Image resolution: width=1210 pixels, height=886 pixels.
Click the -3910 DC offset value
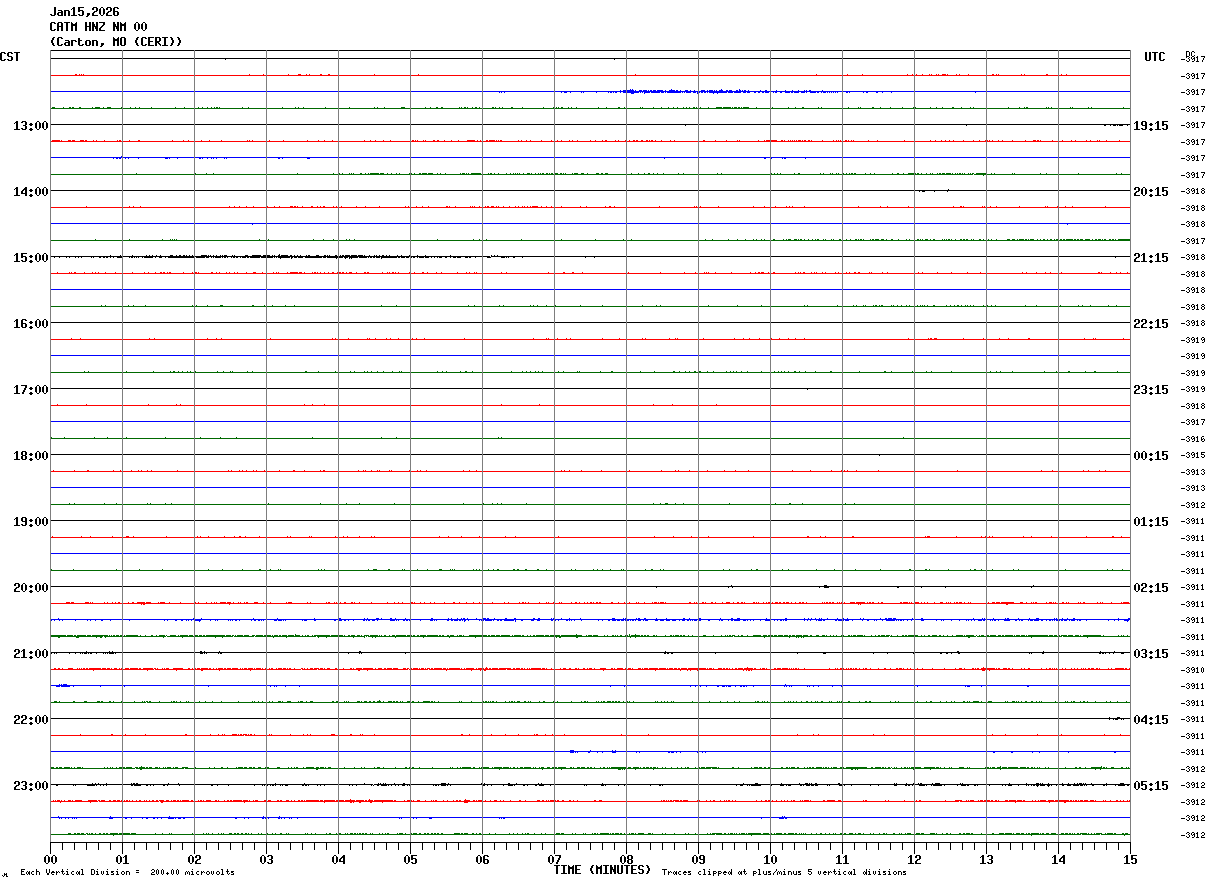pyautogui.click(x=1193, y=670)
